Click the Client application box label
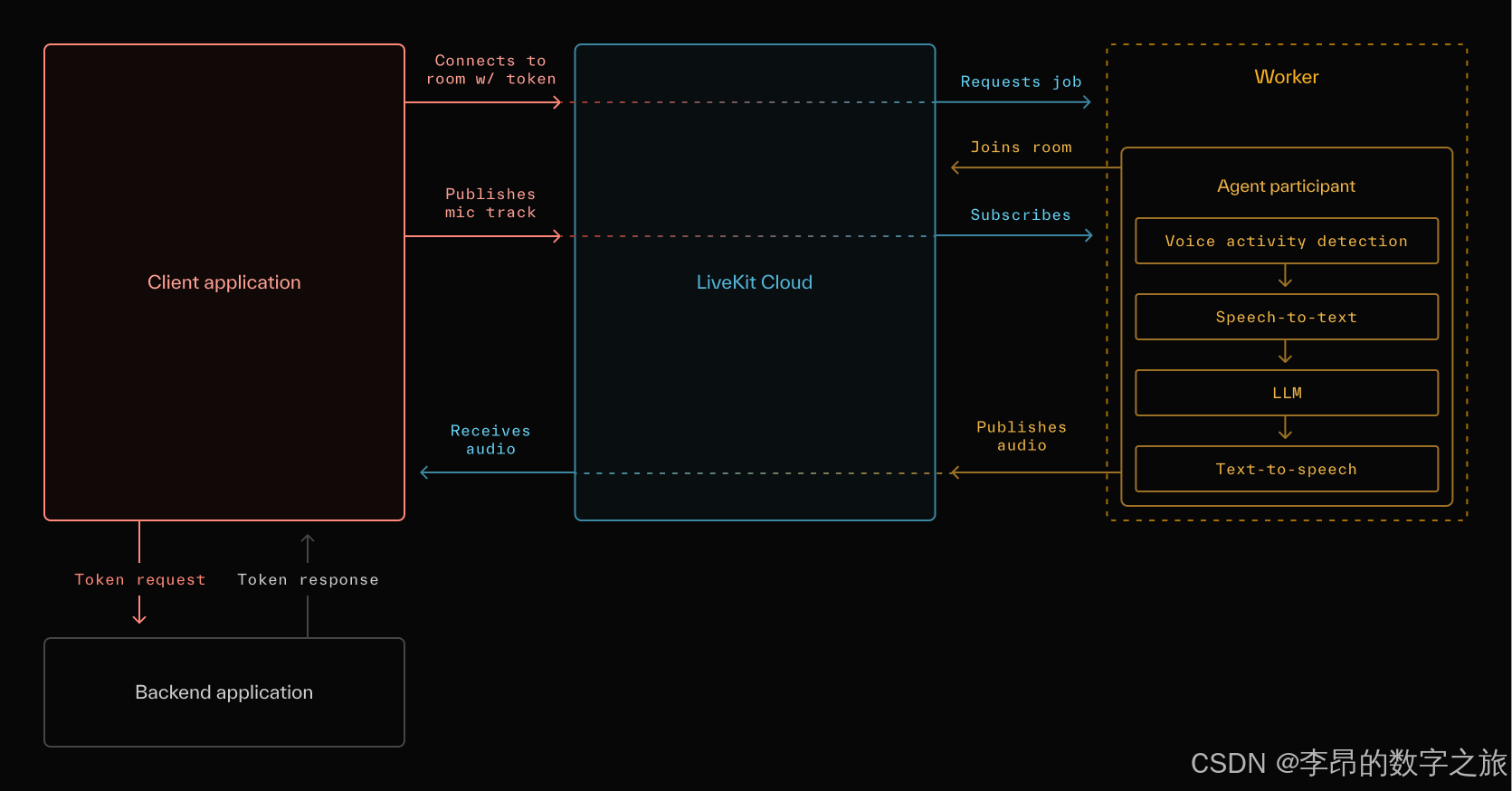Image resolution: width=1512 pixels, height=791 pixels. pos(223,282)
